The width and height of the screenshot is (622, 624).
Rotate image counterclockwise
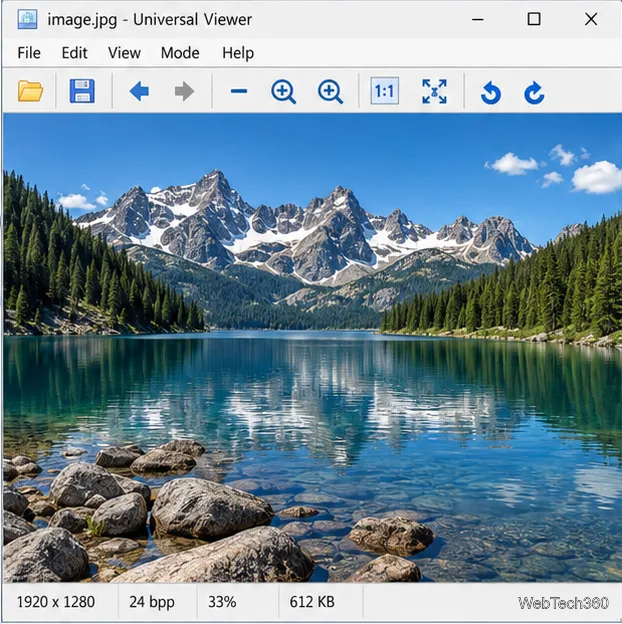[491, 93]
